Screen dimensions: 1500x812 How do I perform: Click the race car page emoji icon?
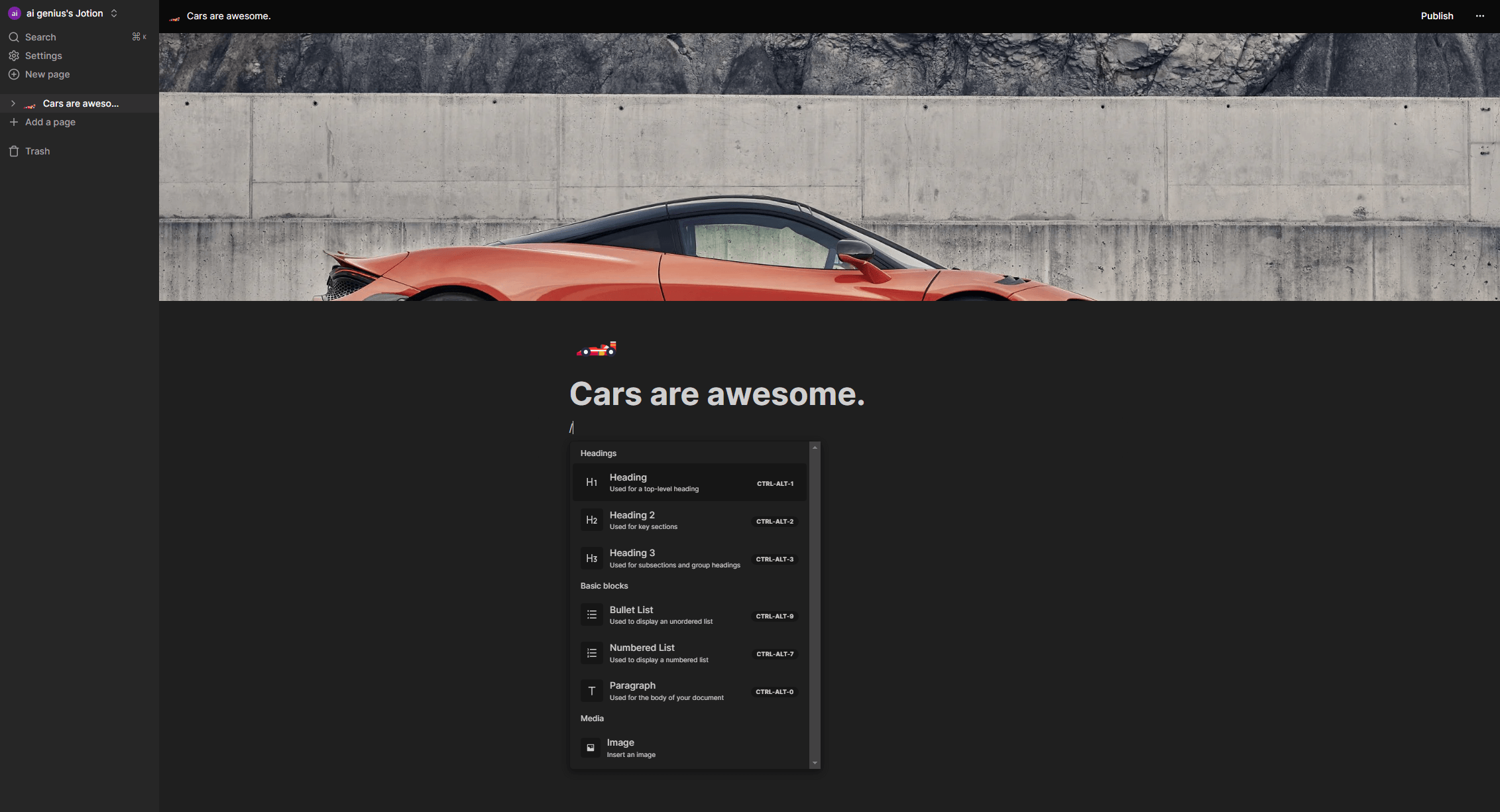[x=596, y=349]
